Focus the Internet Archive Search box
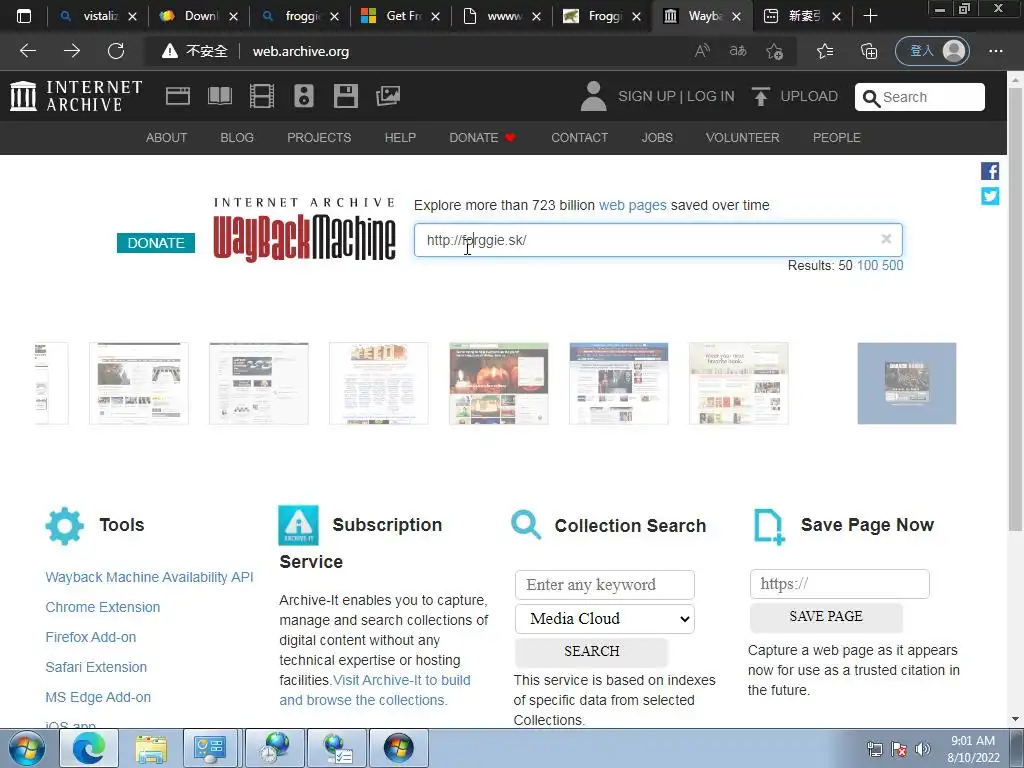 click(920, 97)
